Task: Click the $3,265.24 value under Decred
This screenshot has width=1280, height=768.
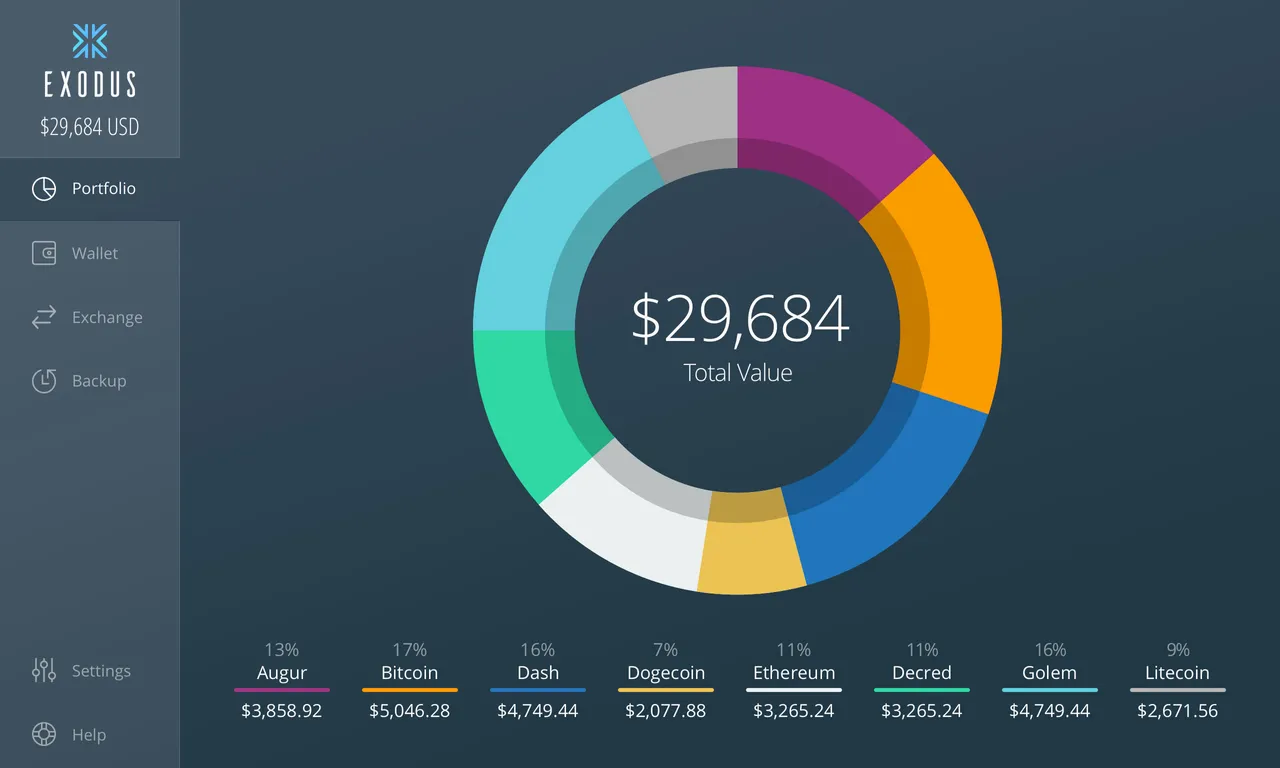Action: click(922, 711)
